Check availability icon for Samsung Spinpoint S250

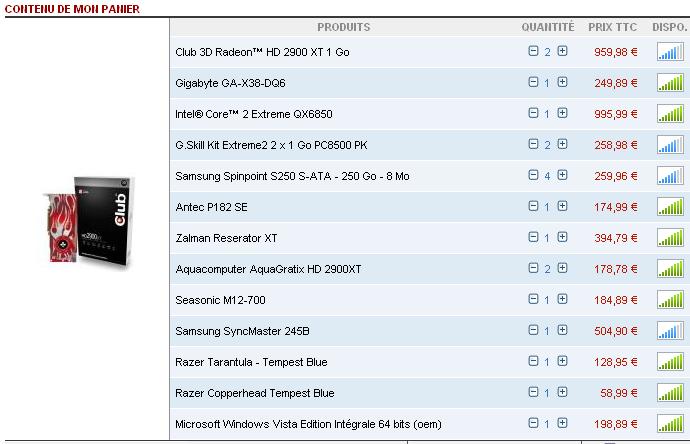click(x=671, y=176)
